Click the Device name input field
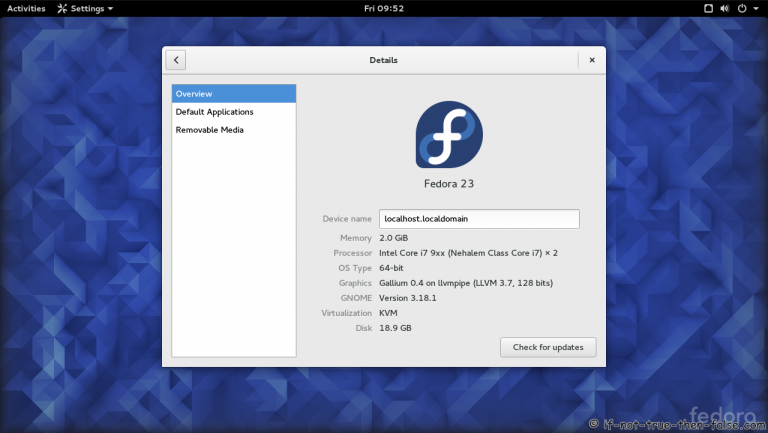Viewport: 768px width, 433px height. coord(479,219)
